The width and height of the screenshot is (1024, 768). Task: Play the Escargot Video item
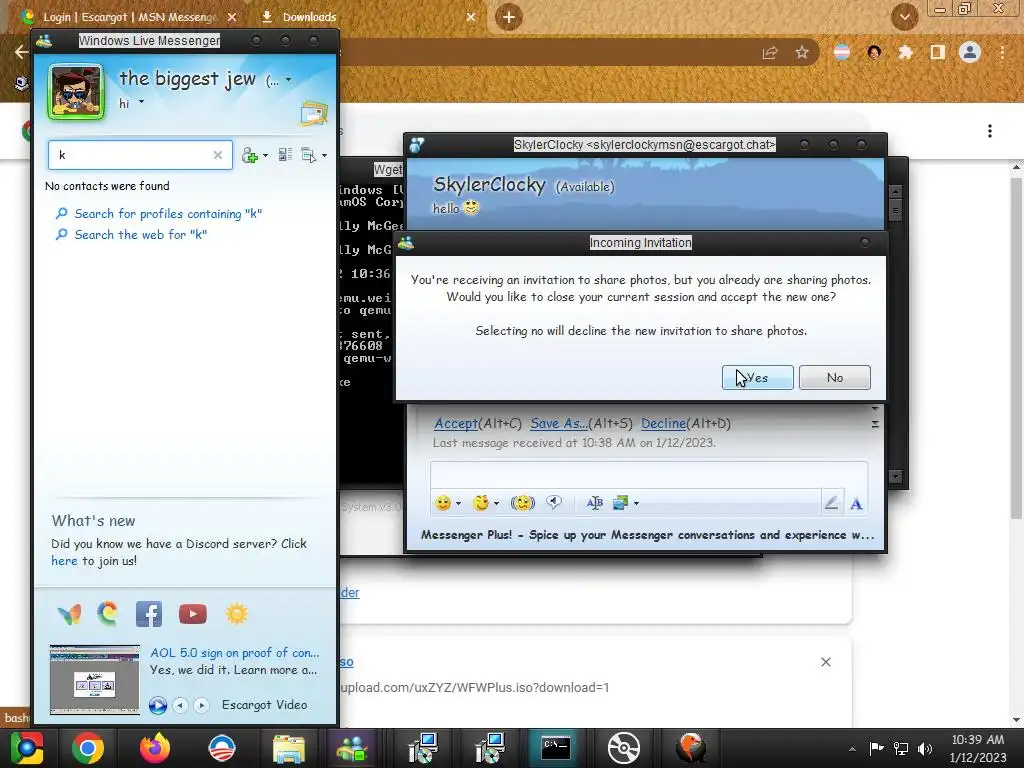(157, 705)
